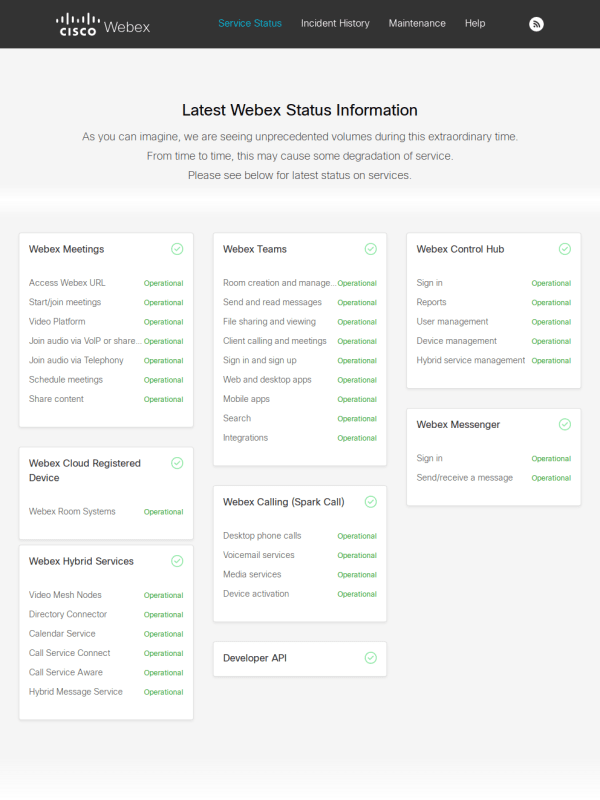The image size is (600, 800).
Task: Click Send and read messages row
Action: point(300,302)
